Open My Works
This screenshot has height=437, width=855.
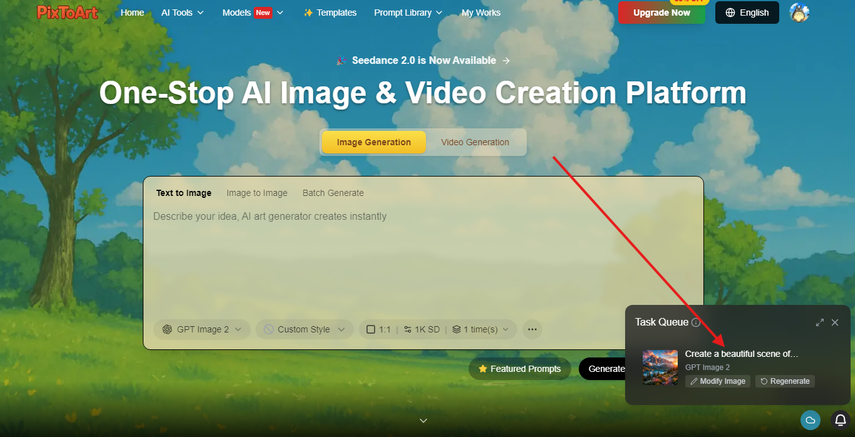[481, 13]
